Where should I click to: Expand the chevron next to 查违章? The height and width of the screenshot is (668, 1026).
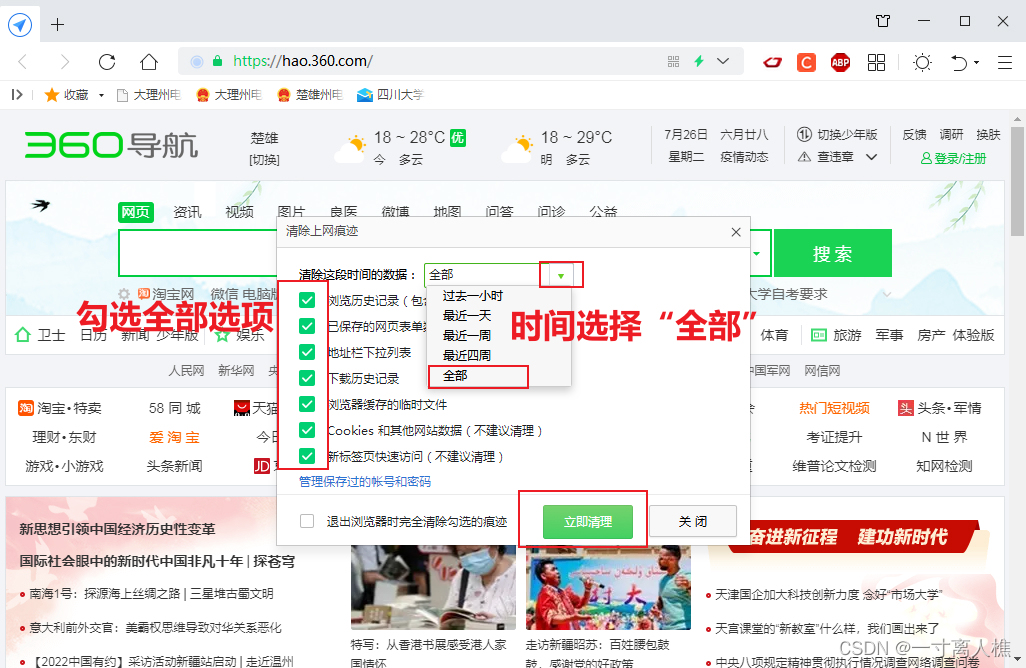pyautogui.click(x=871, y=157)
